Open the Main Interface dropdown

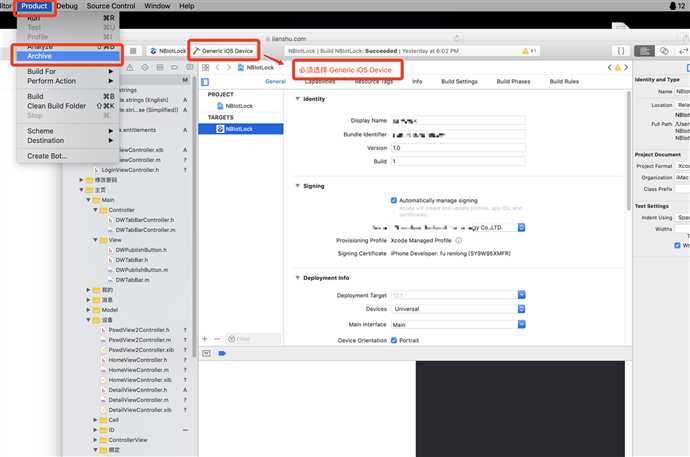click(x=521, y=325)
